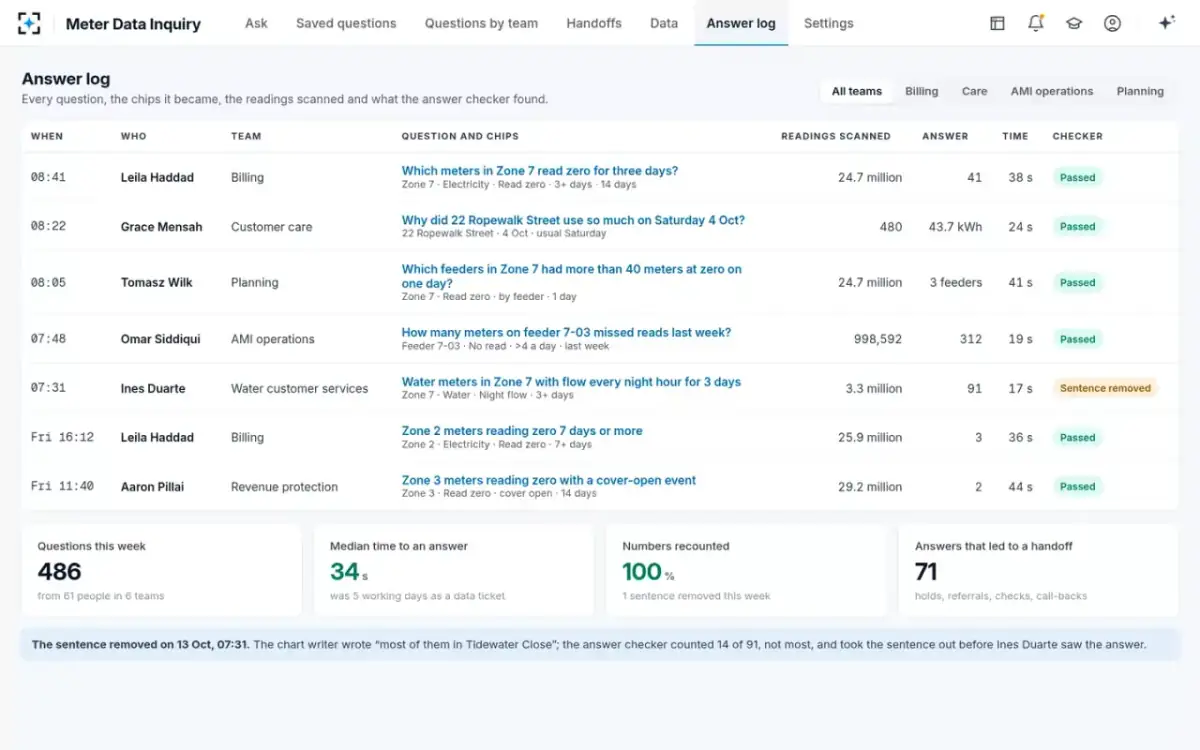The image size is (1200, 750).
Task: Switch to the Ask tab
Action: (x=256, y=23)
